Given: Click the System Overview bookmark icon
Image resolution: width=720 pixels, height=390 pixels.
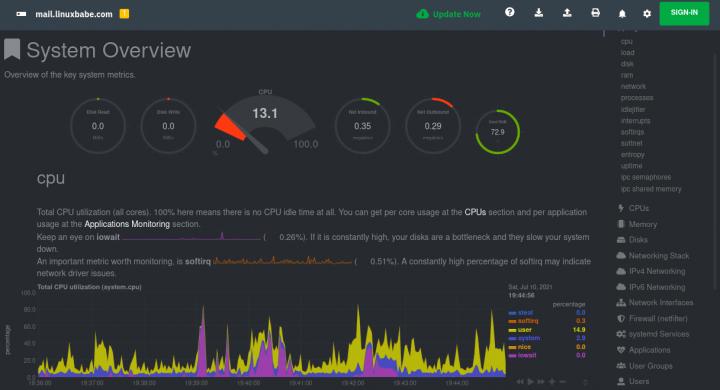Looking at the screenshot, I should click(x=12, y=49).
